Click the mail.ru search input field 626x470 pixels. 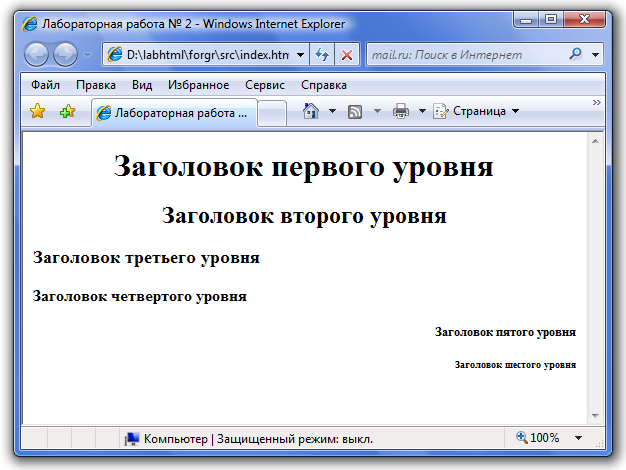[467, 54]
